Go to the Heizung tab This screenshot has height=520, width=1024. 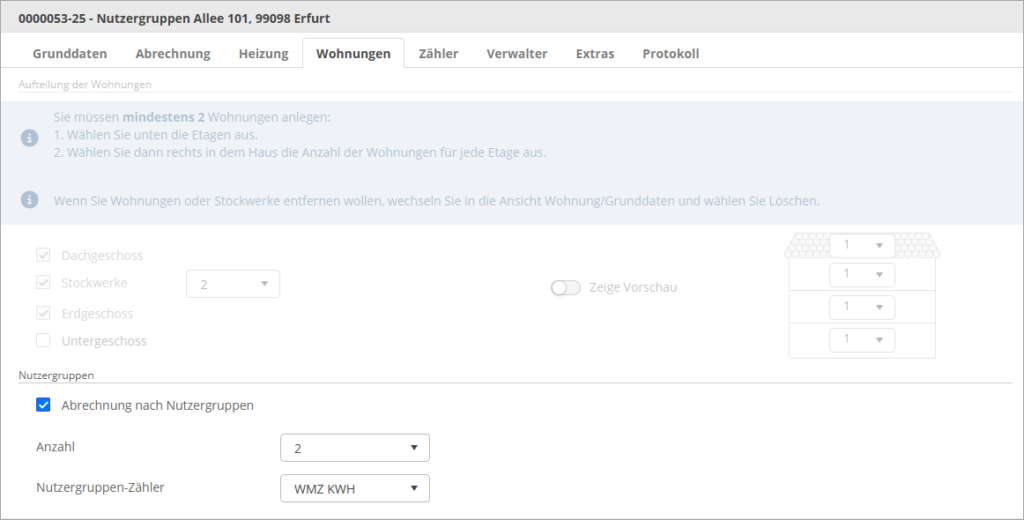[x=263, y=54]
